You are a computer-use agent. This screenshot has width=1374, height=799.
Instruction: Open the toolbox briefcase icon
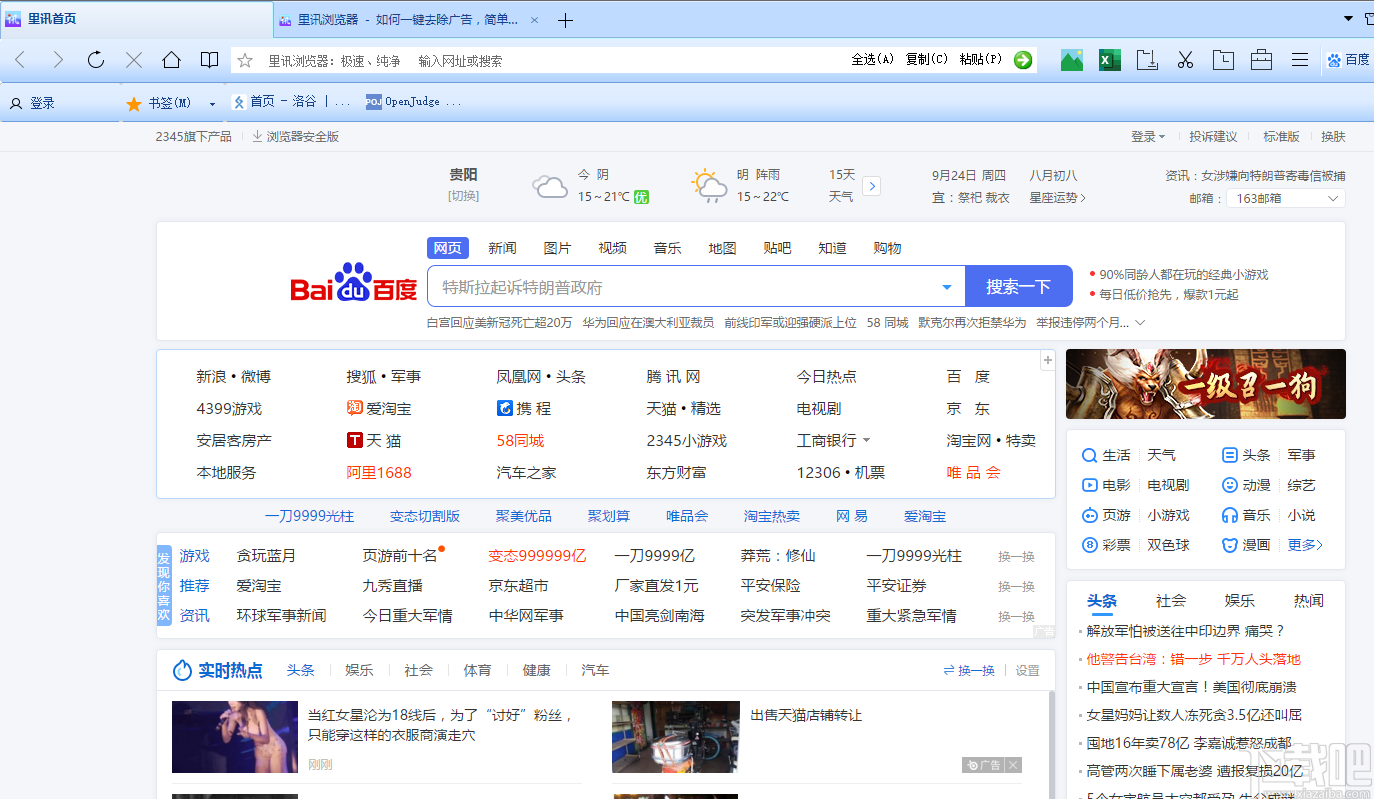click(1261, 60)
